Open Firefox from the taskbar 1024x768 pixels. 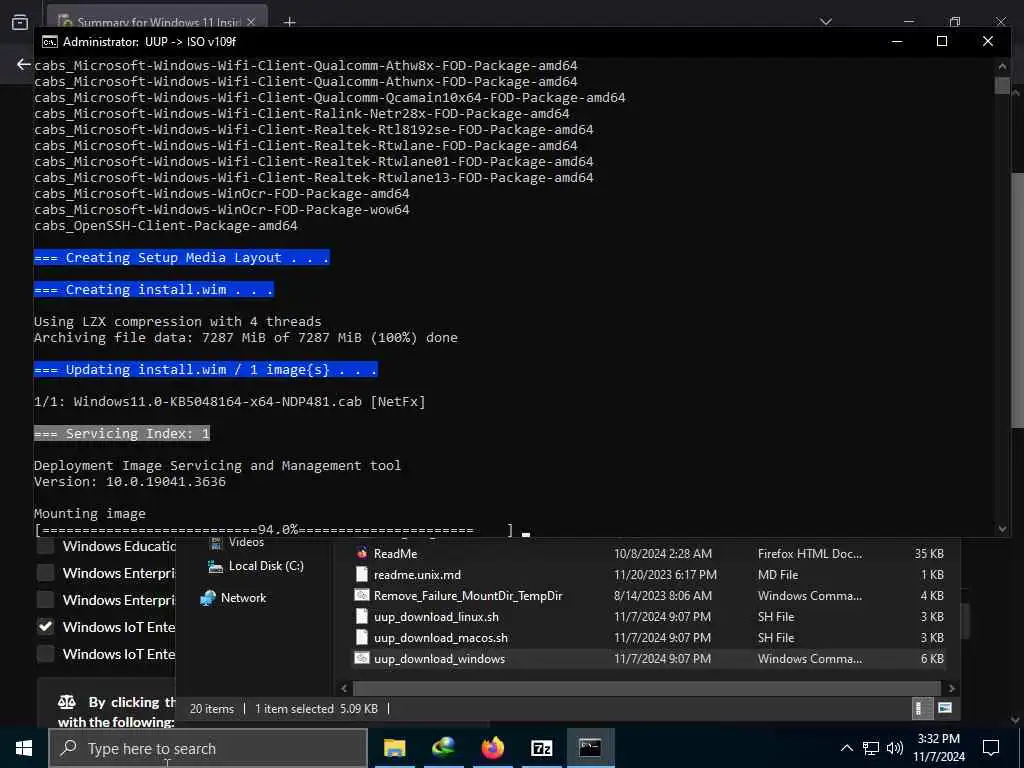point(493,748)
